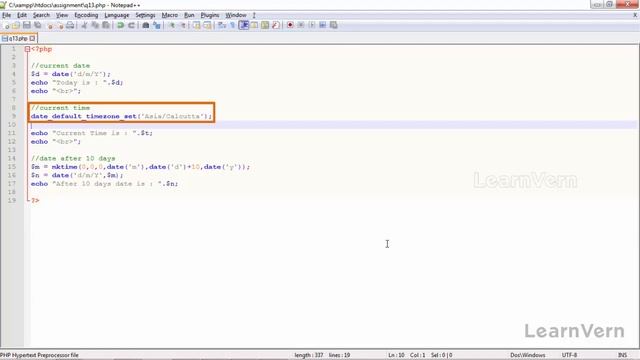Click the '//date after 10 days' comment

[73, 158]
